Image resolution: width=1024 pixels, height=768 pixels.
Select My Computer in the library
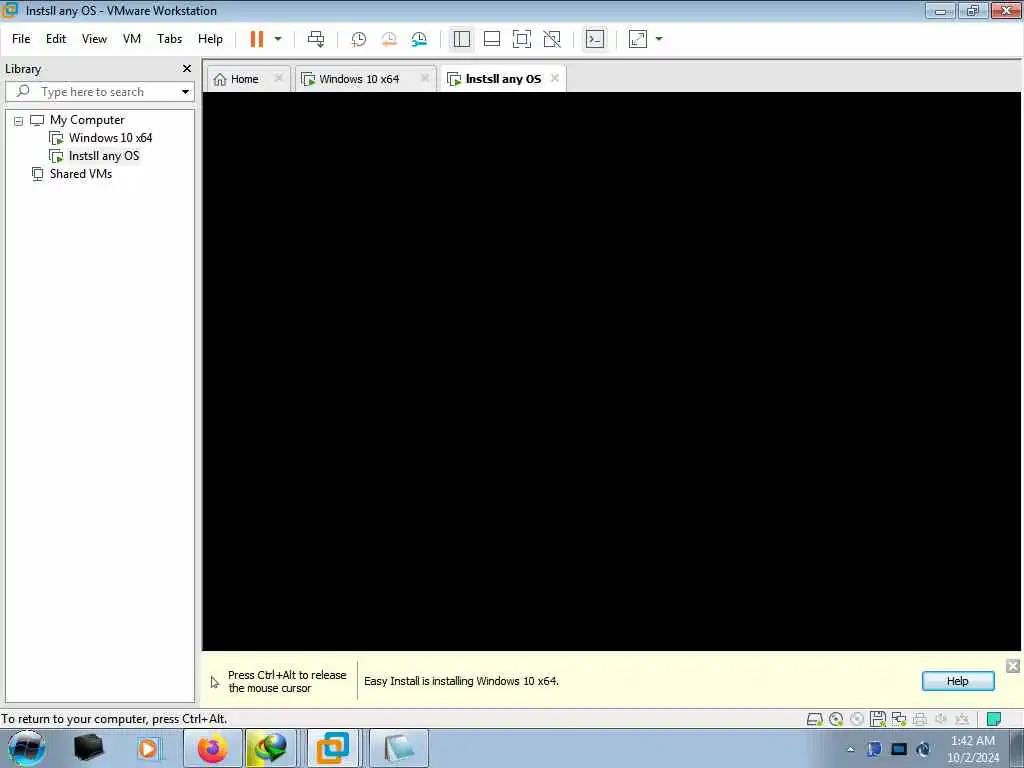point(87,120)
